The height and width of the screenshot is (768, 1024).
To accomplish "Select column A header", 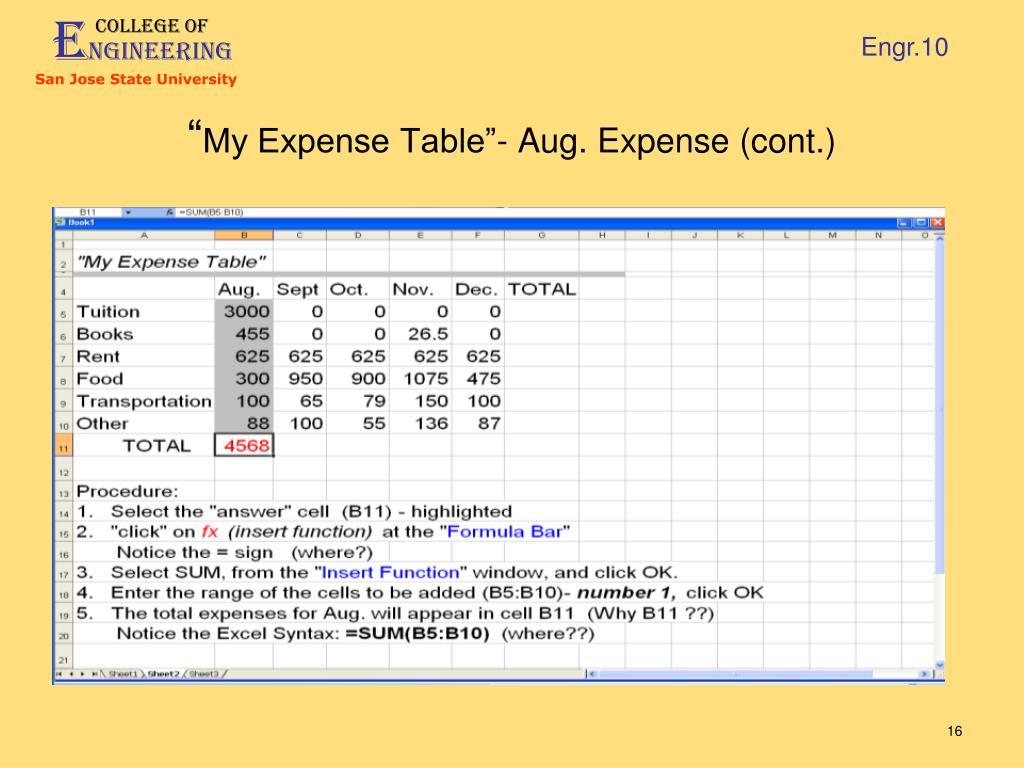I will click(144, 235).
